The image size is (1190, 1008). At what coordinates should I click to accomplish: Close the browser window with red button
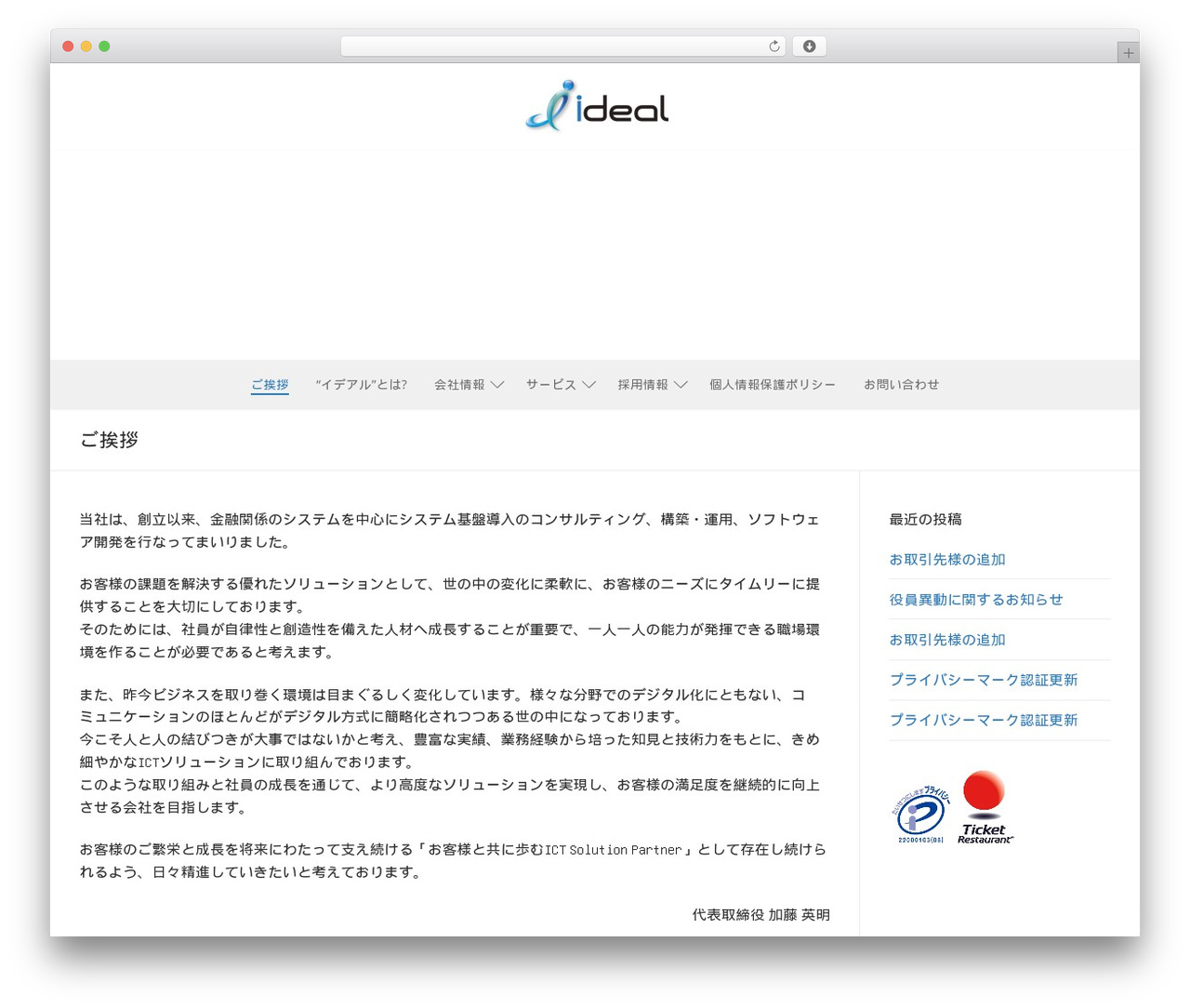point(68,46)
